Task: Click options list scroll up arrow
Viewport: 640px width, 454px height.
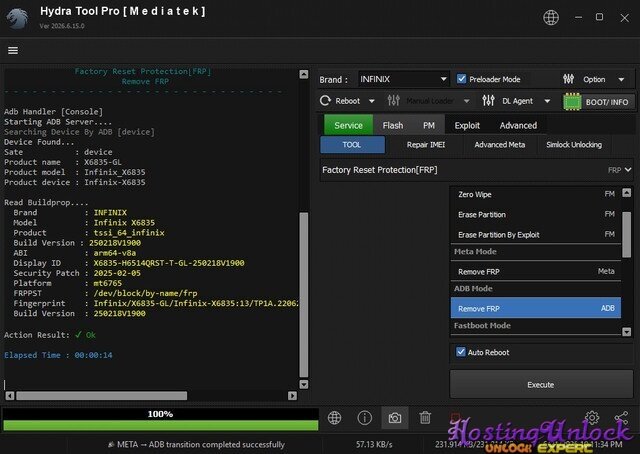Action: pos(627,192)
